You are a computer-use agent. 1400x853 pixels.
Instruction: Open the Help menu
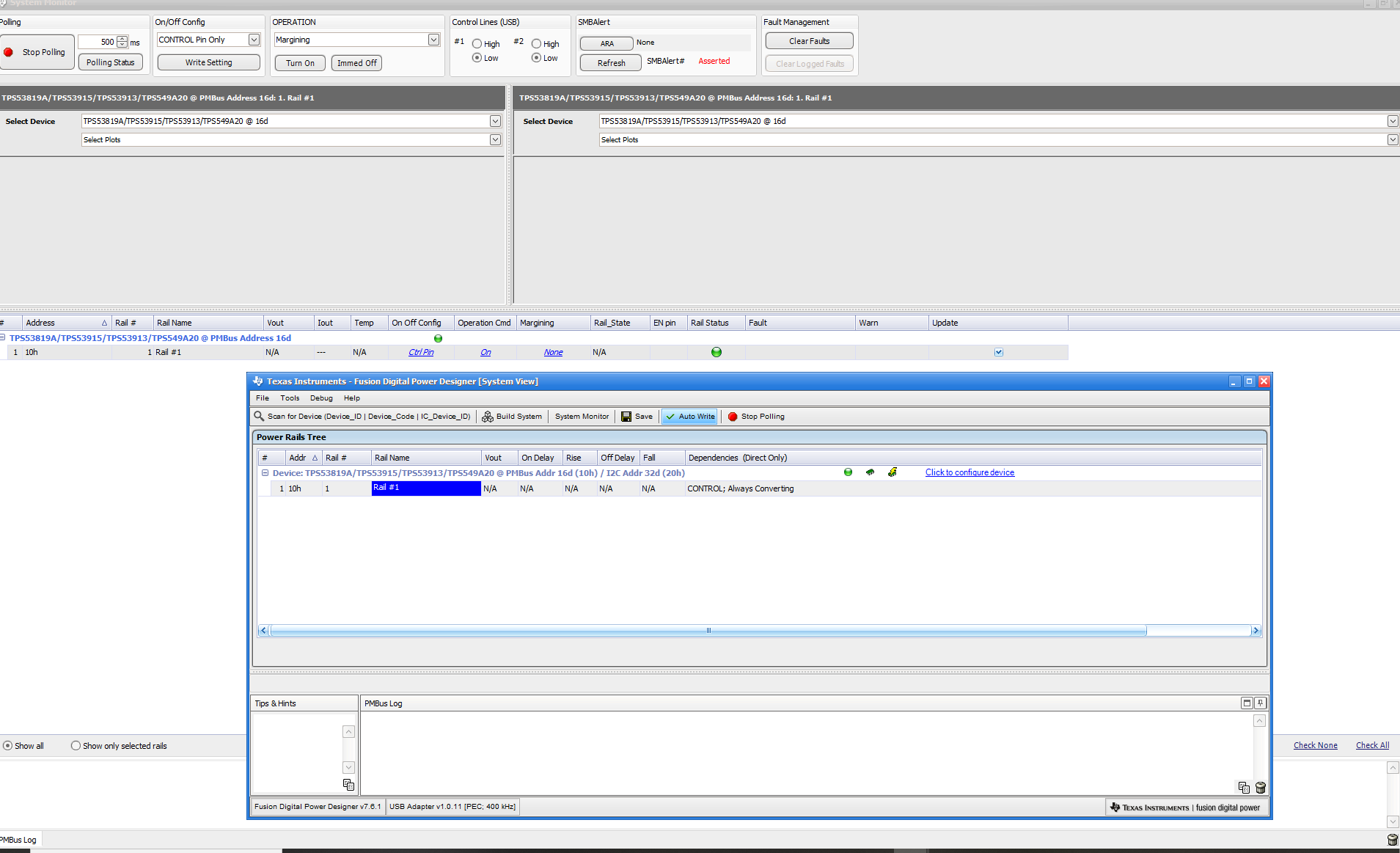click(352, 398)
